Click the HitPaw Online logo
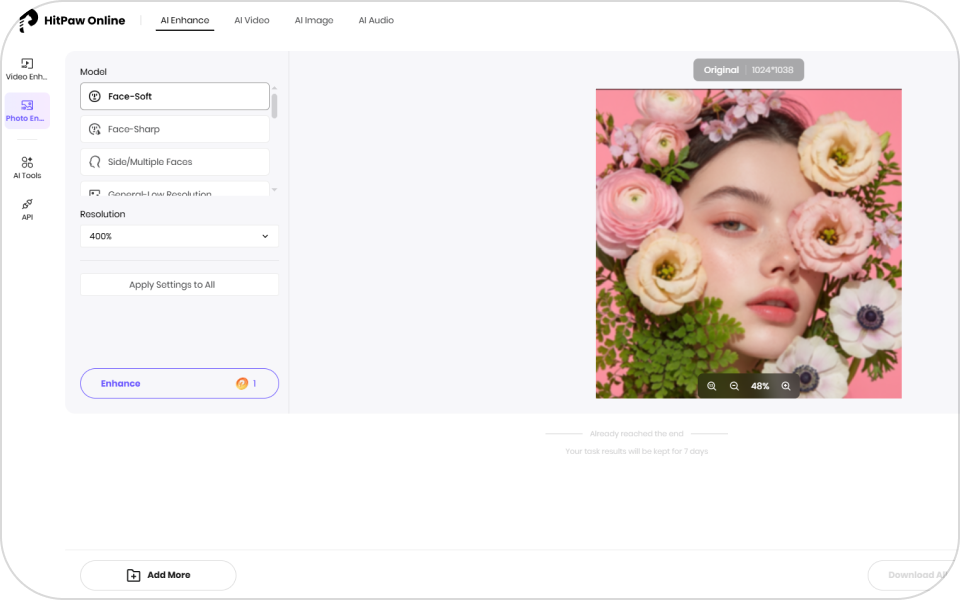Screen dimensions: 960x600 (72, 20)
